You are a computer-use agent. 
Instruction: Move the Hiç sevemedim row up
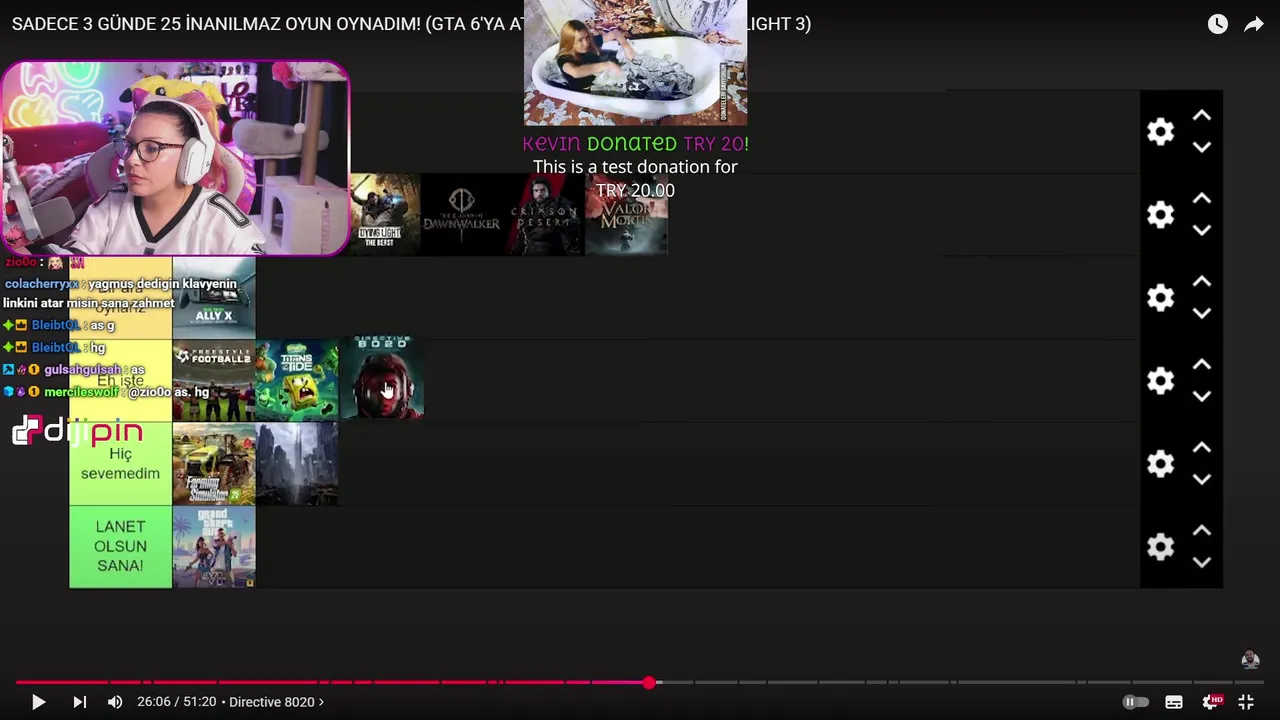(1202, 448)
